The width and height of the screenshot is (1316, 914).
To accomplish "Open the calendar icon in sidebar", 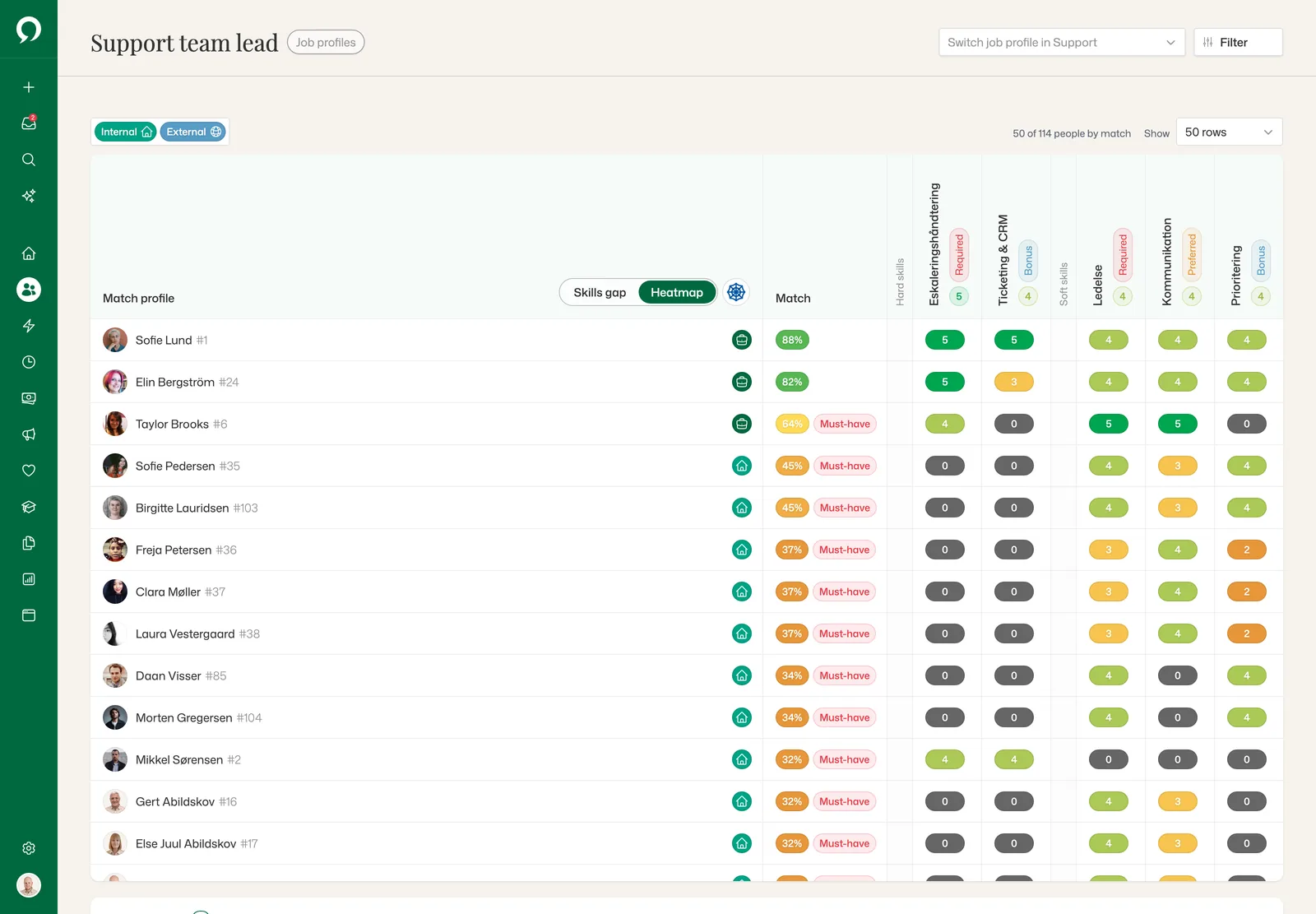I will point(29,615).
